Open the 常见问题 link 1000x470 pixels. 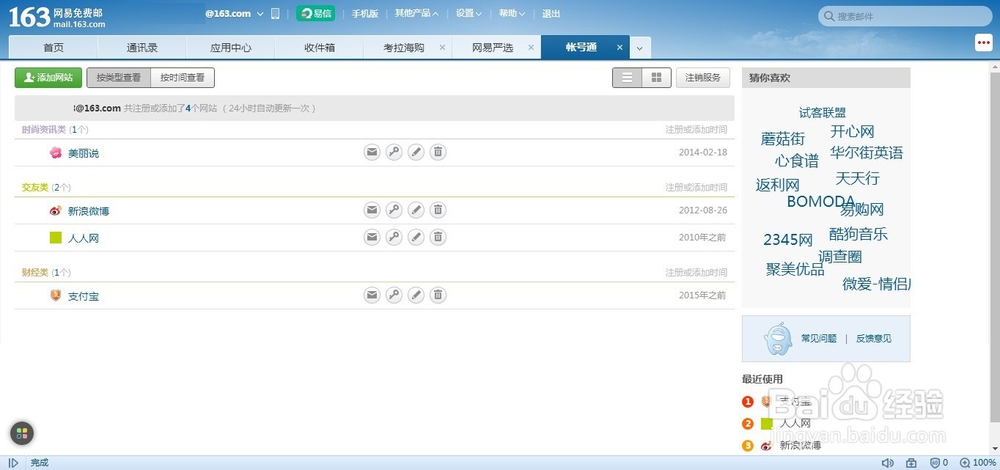click(819, 339)
